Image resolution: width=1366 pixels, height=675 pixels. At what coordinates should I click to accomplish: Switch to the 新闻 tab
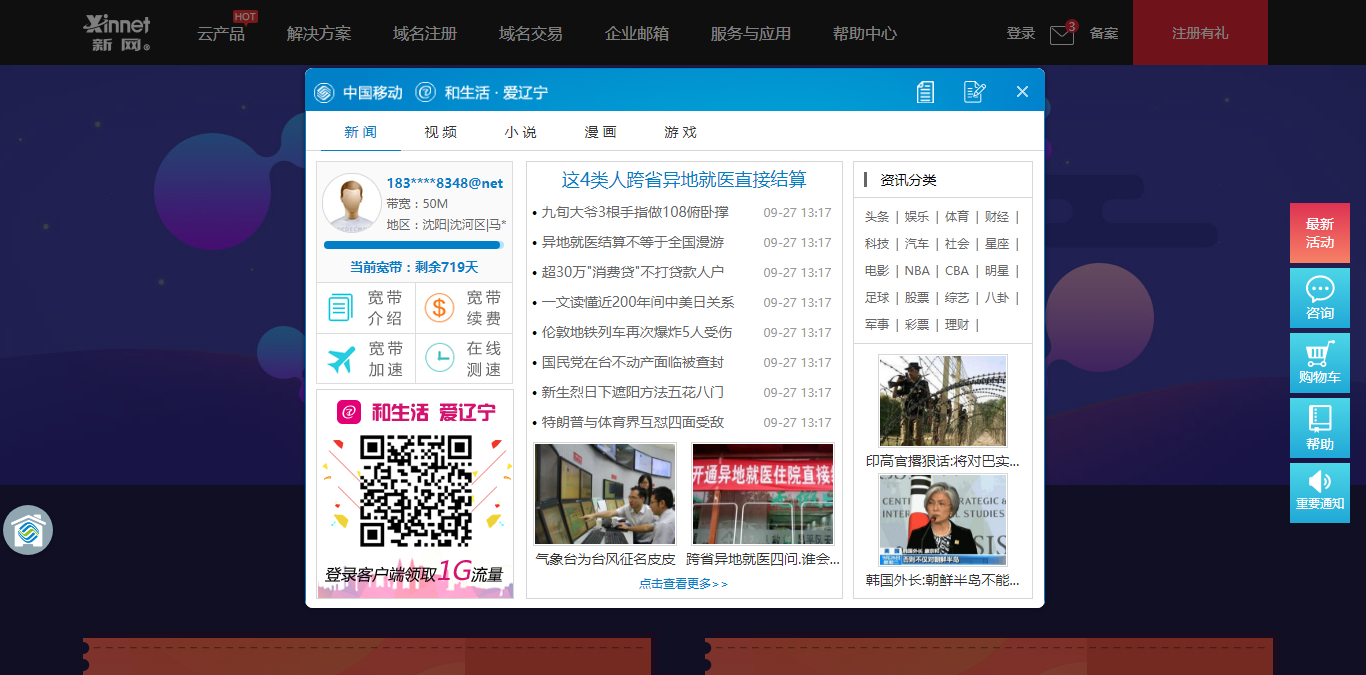tap(360, 132)
